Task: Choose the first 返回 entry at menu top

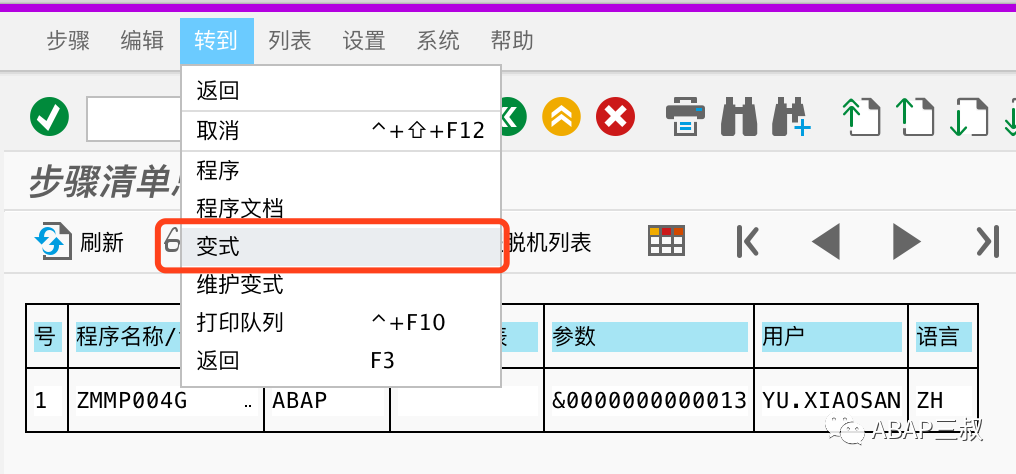Action: coord(341,91)
